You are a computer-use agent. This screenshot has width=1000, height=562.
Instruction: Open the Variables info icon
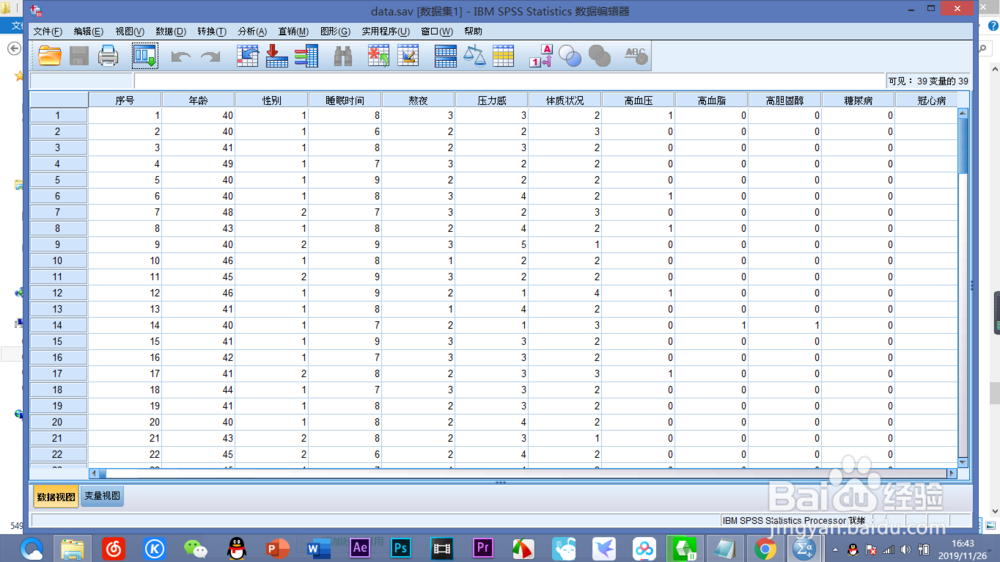point(306,56)
